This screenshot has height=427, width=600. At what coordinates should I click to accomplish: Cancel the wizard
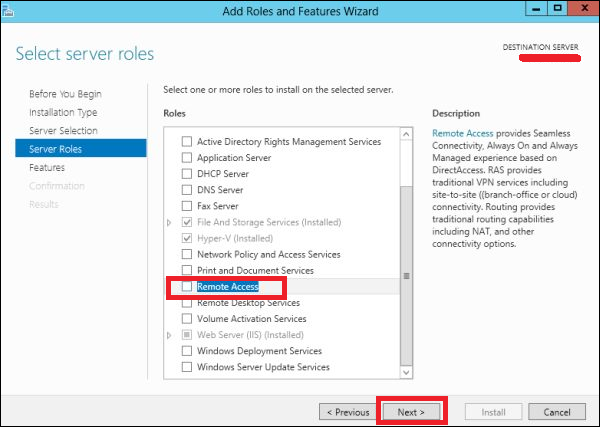click(x=557, y=411)
